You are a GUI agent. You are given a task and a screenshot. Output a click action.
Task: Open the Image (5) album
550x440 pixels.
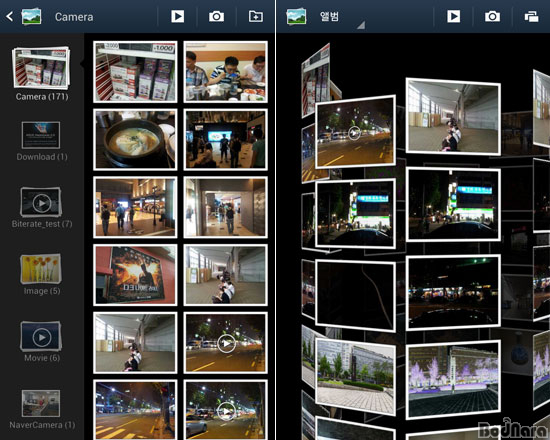(41, 274)
